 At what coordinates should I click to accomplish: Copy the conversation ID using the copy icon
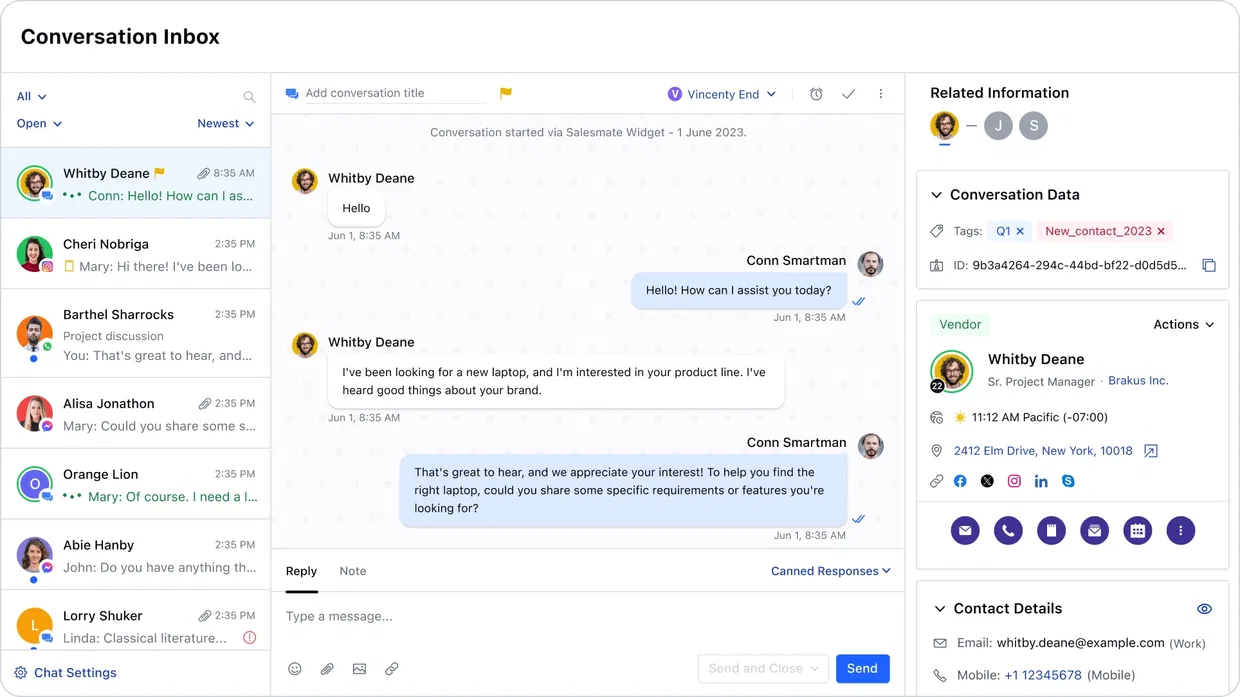1209,265
